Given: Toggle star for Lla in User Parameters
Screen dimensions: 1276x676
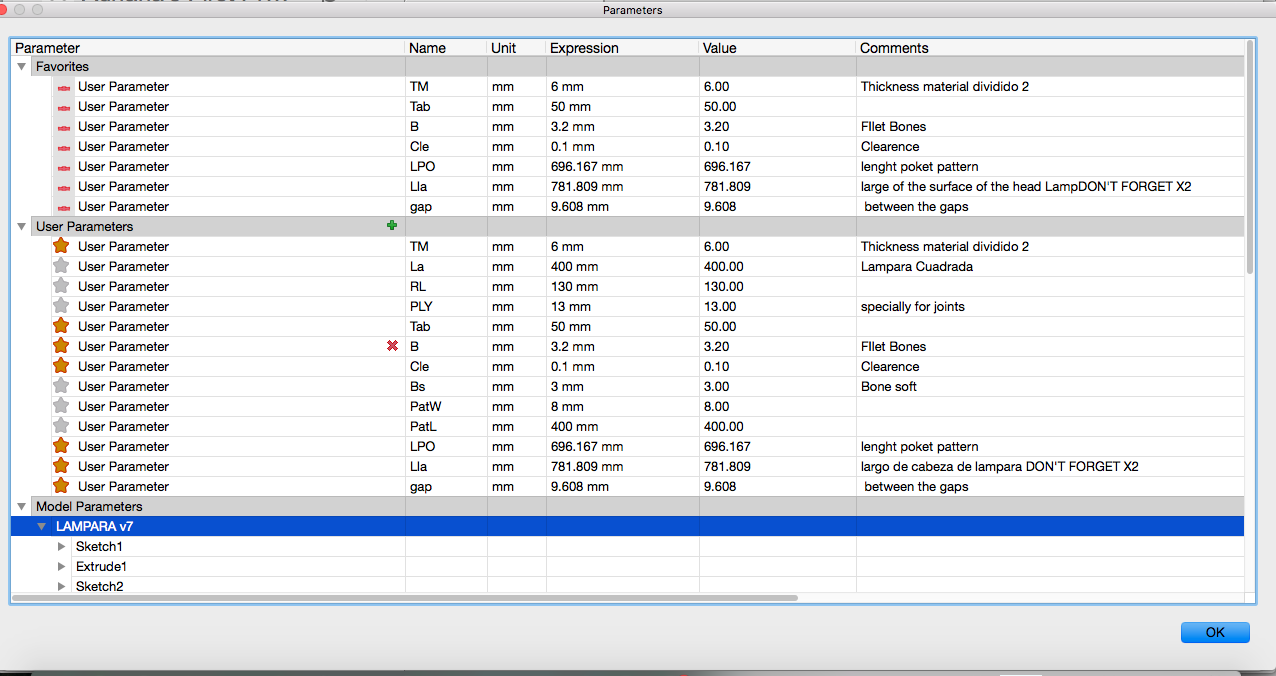Looking at the screenshot, I should [61, 466].
